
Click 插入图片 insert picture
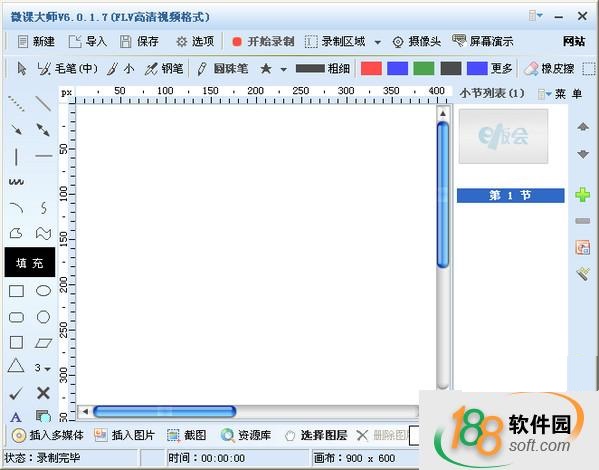pyautogui.click(x=125, y=435)
